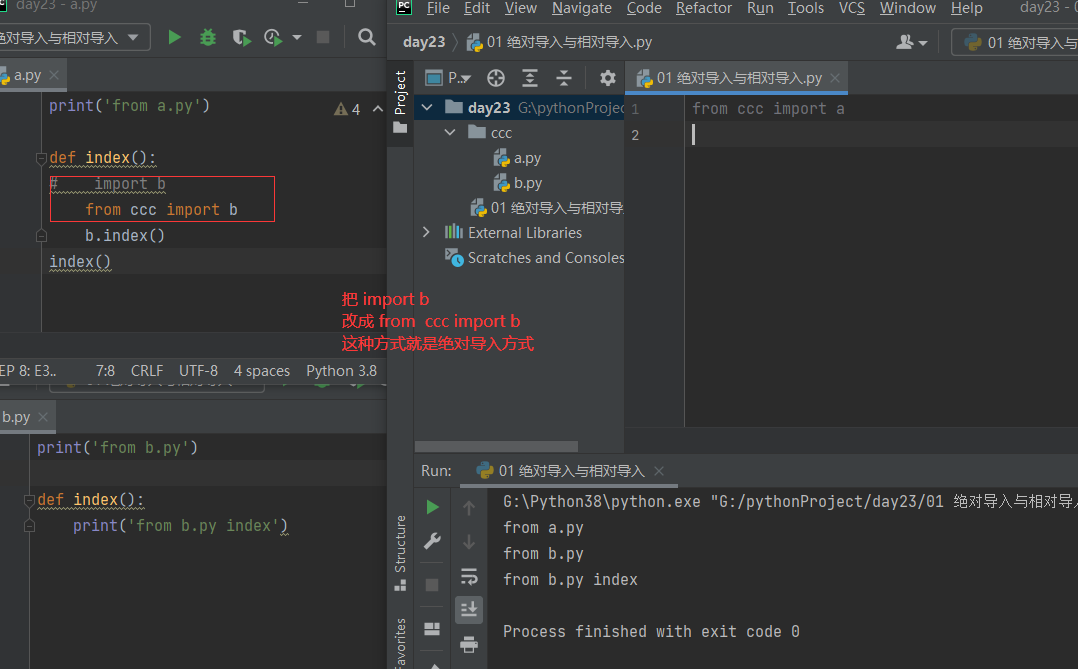The height and width of the screenshot is (669, 1078).
Task: Start debugging with the green bug icon
Action: [x=208, y=37]
